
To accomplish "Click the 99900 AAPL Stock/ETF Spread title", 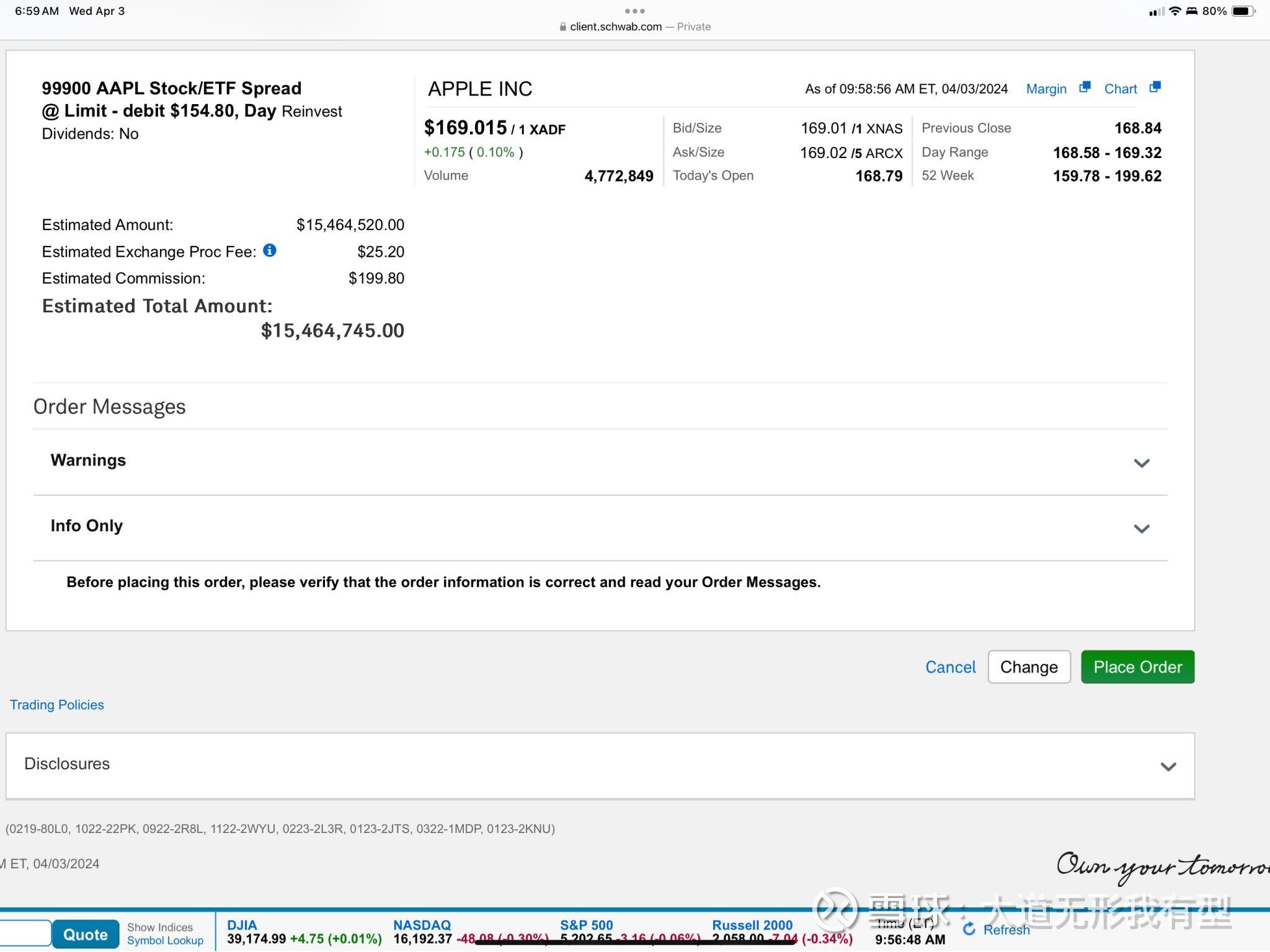I will 172,88.
